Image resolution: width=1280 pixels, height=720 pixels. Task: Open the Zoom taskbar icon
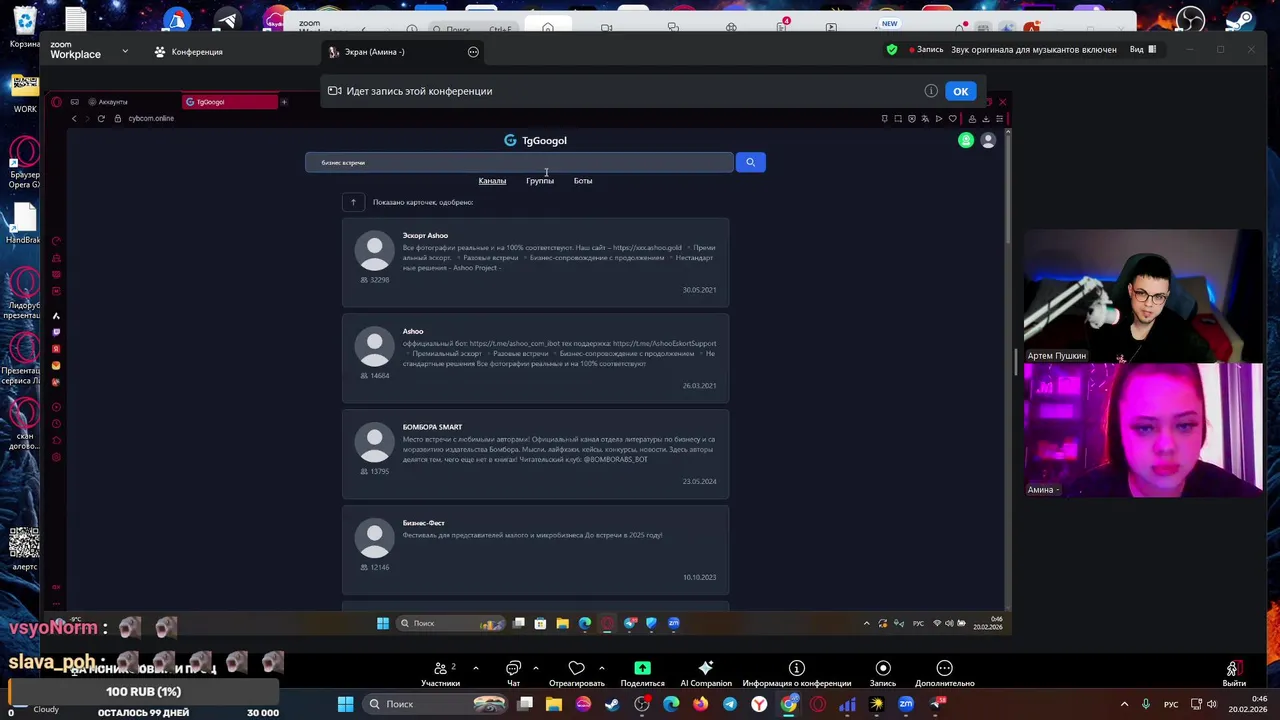pos(906,704)
